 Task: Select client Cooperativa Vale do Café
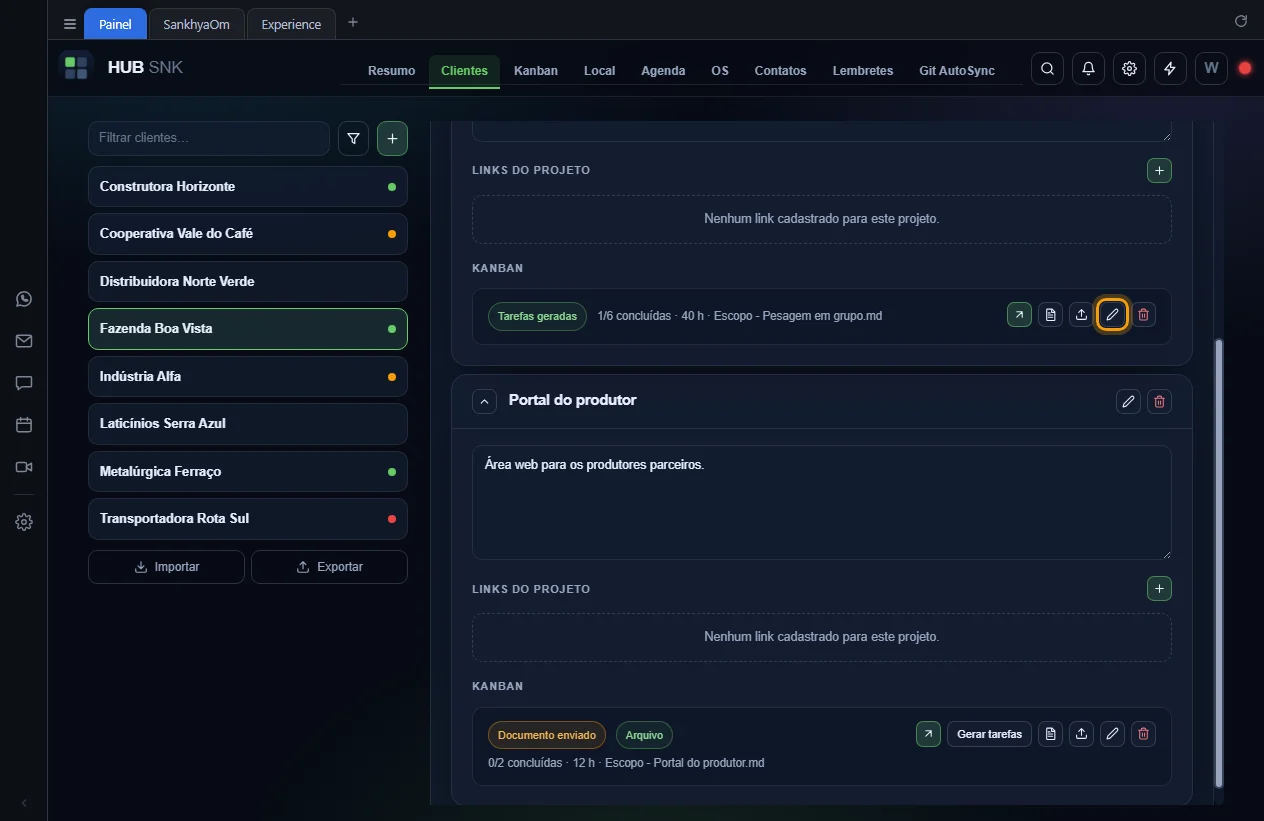(248, 234)
